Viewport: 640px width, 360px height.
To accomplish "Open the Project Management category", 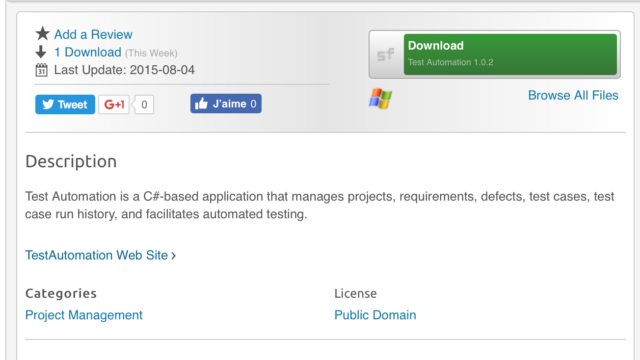I will point(84,315).
